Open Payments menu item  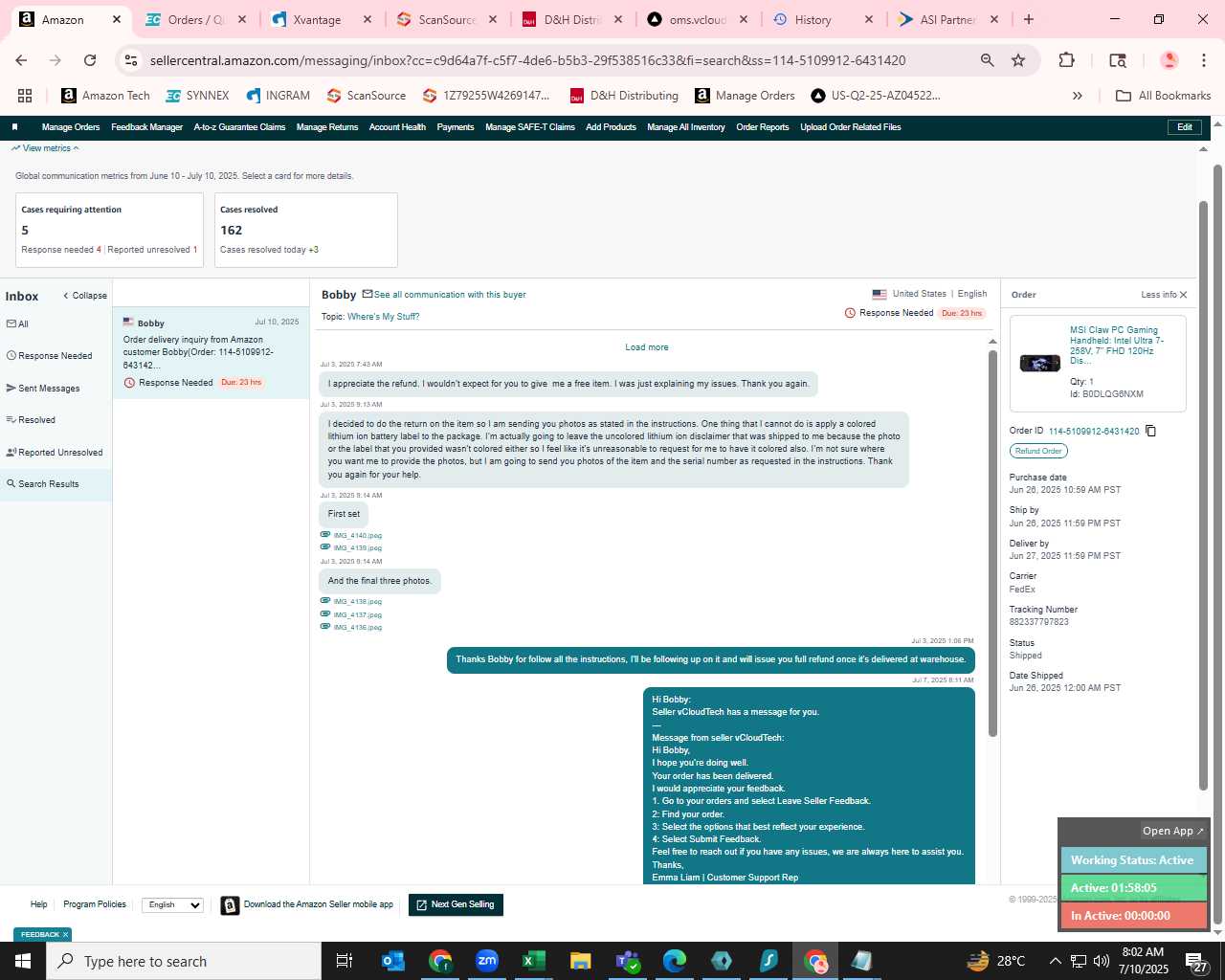[x=456, y=127]
